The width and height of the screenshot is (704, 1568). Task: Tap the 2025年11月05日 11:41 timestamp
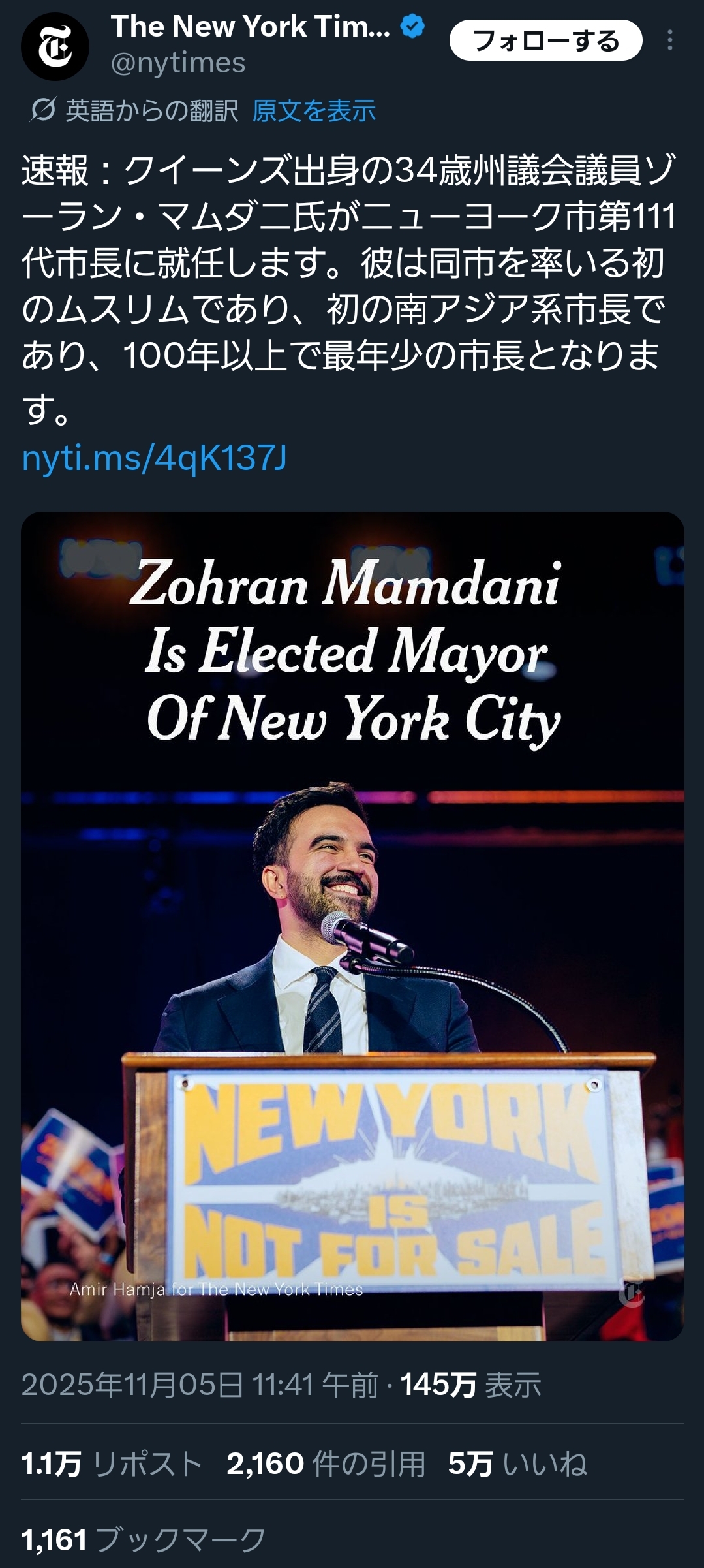[200, 1383]
